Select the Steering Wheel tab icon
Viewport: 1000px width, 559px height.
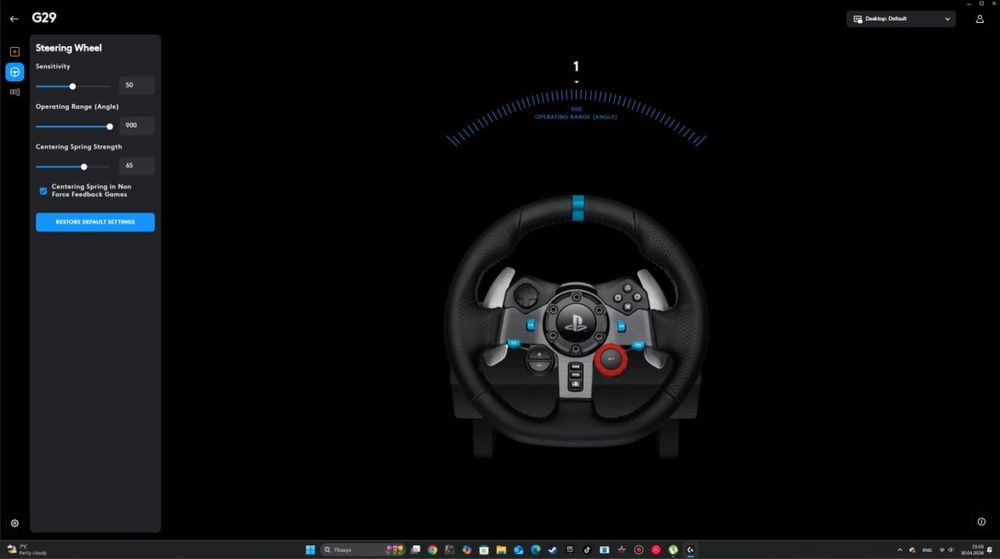tap(15, 72)
